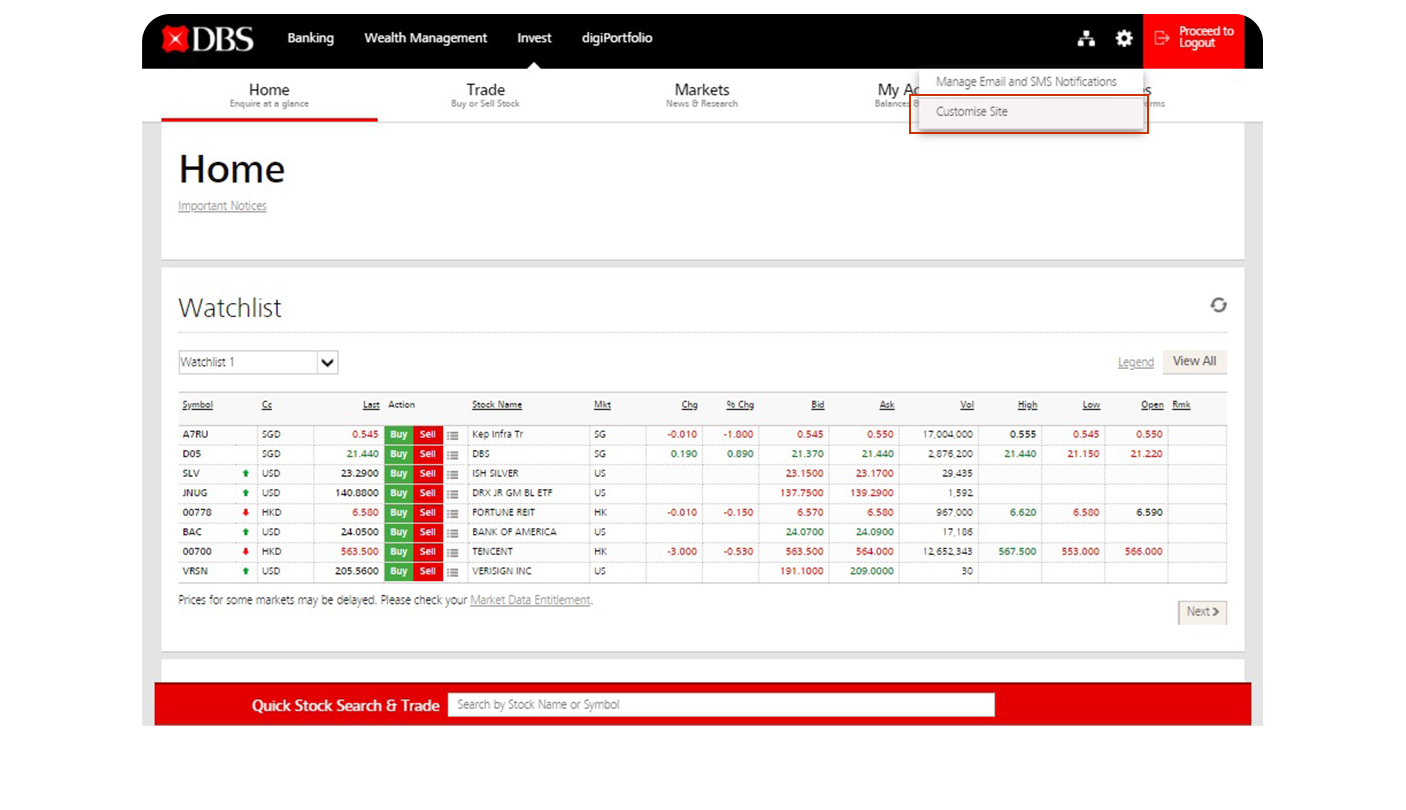Image resolution: width=1406 pixels, height=810 pixels.
Task: Sort by % Chg column header
Action: (x=740, y=405)
